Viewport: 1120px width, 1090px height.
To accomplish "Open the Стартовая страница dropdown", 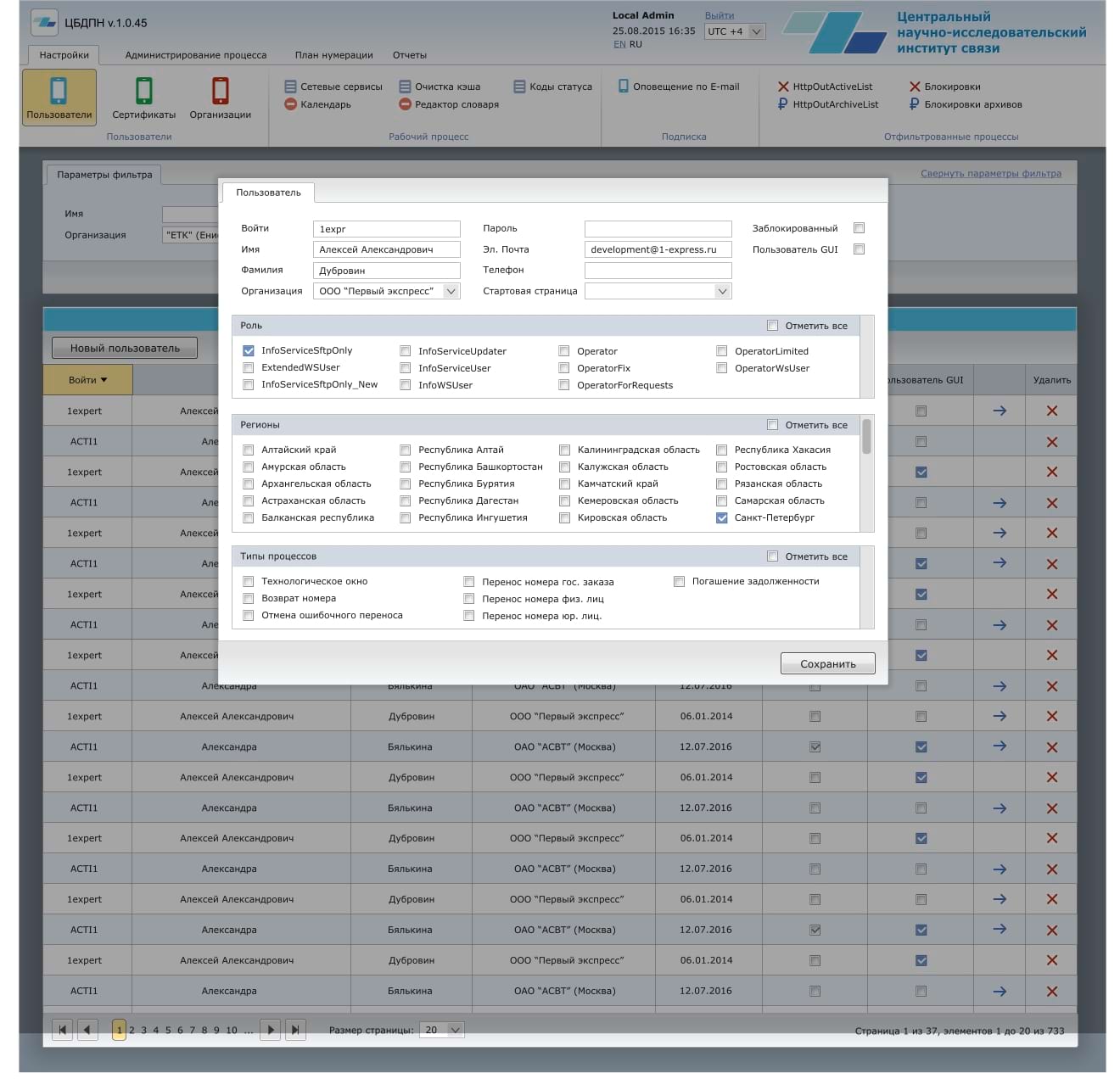I will [x=722, y=291].
